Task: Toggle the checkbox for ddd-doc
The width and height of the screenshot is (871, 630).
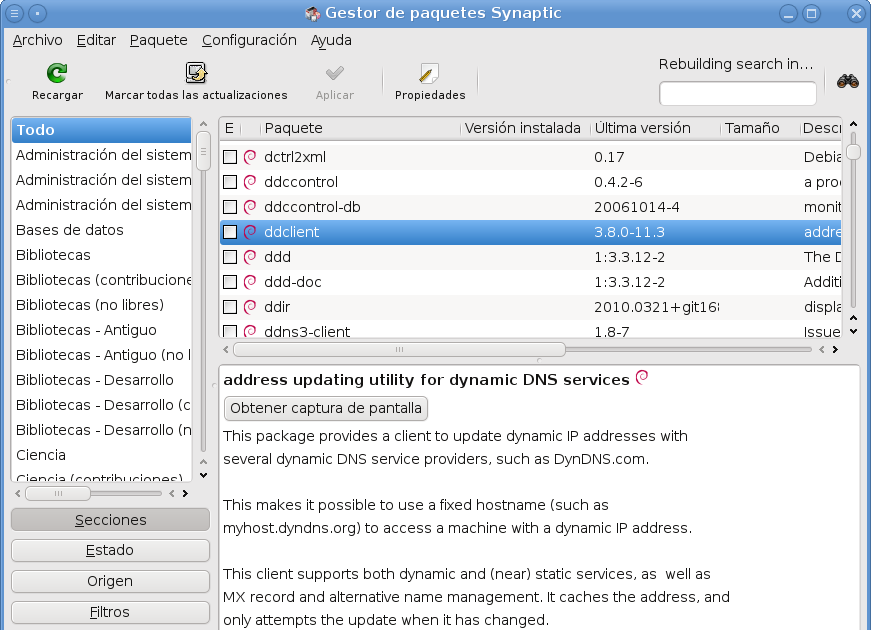Action: (230, 282)
